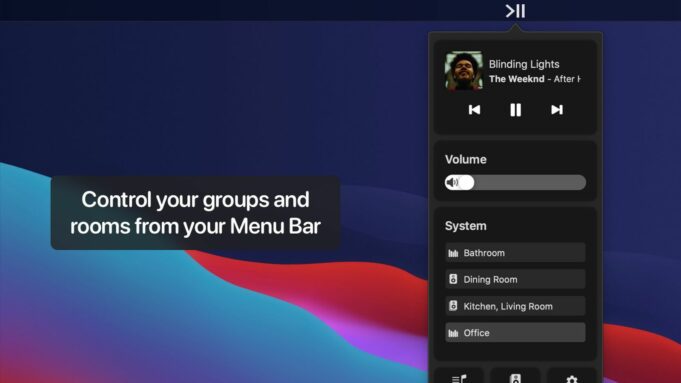Skip to the next track
Screen dimensions: 681x383
[557, 110]
